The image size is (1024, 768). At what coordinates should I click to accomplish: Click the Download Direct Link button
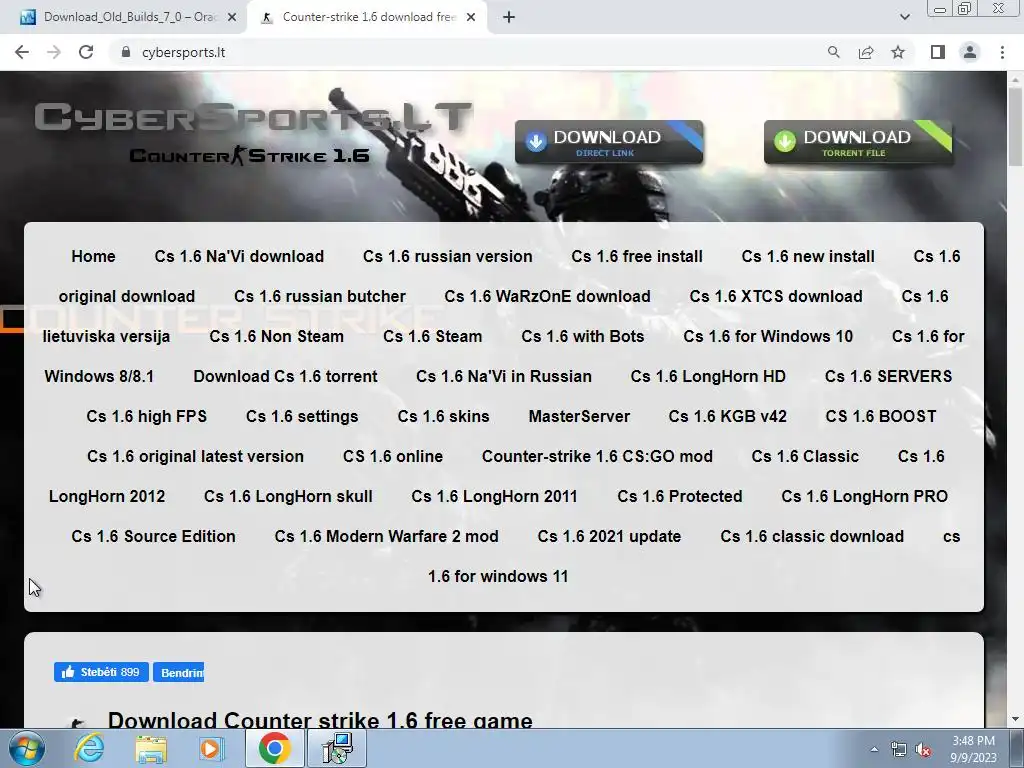(609, 142)
